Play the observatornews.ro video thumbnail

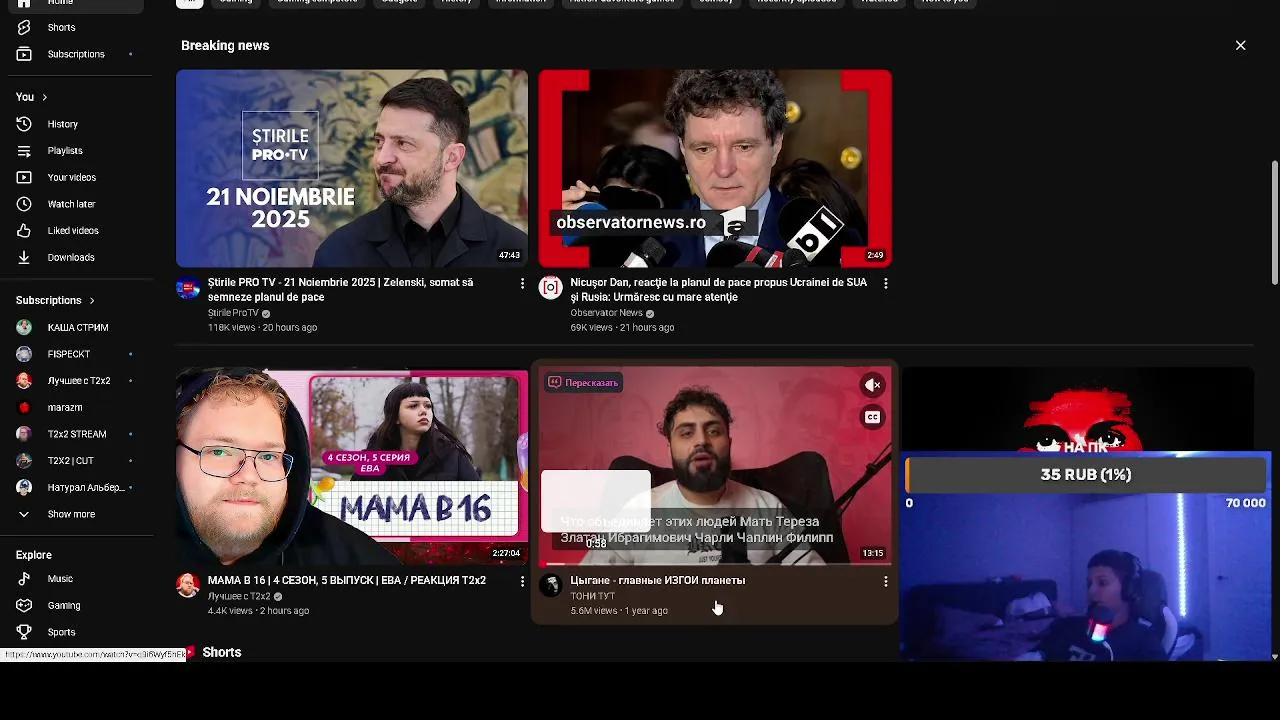pos(715,168)
